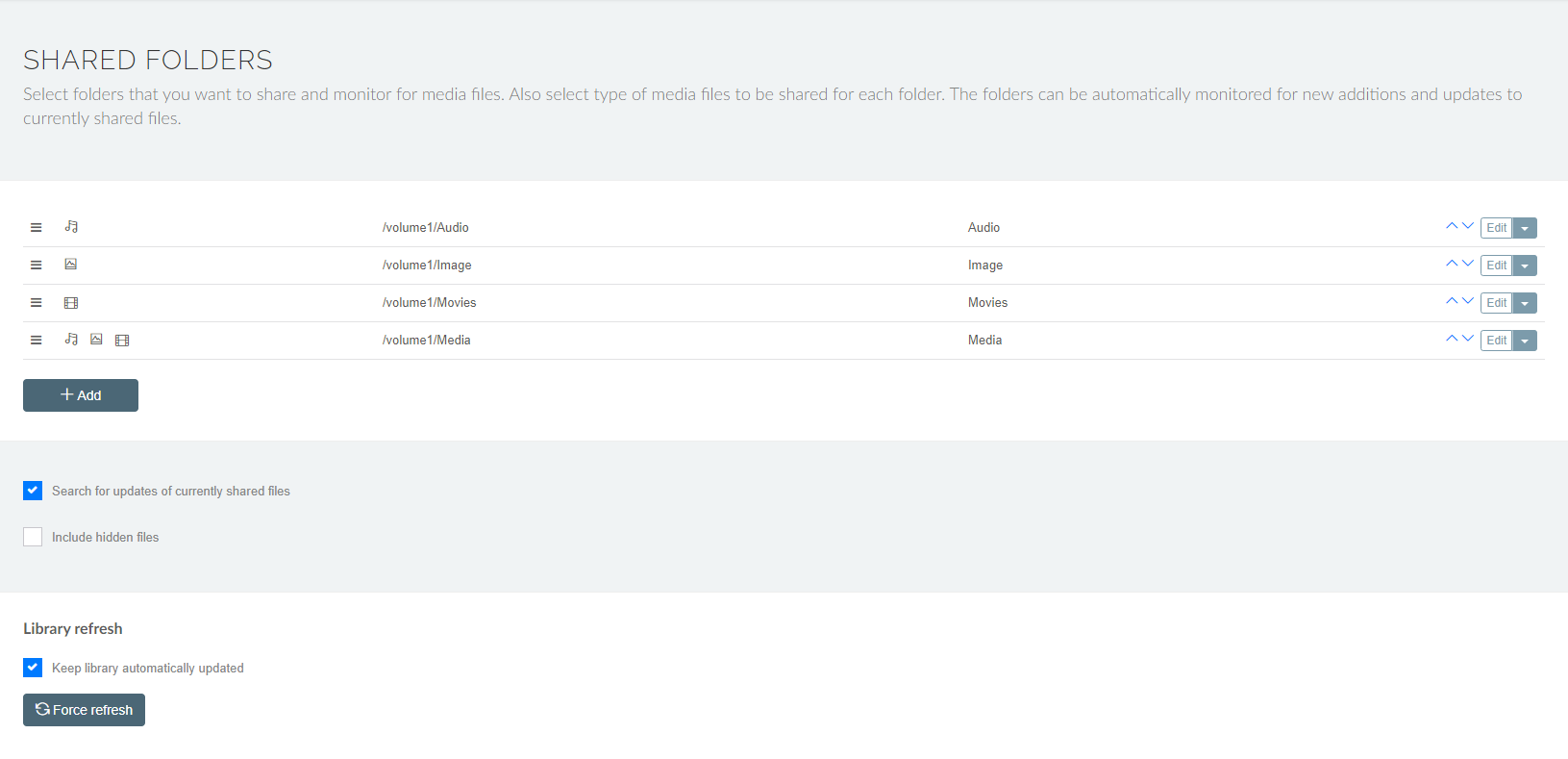1568x759 pixels.
Task: Click the music note icon in Audio row
Action: tap(71, 227)
